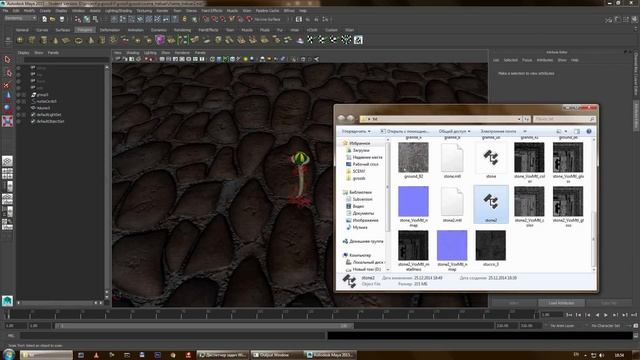
Task: Click the purple cube shelf icon
Action: click(x=160, y=40)
